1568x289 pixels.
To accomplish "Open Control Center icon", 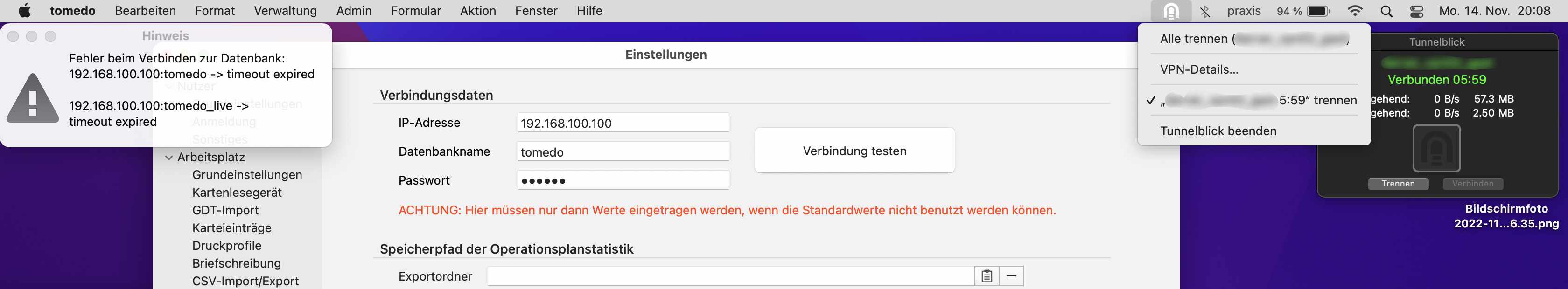I will 1417,11.
